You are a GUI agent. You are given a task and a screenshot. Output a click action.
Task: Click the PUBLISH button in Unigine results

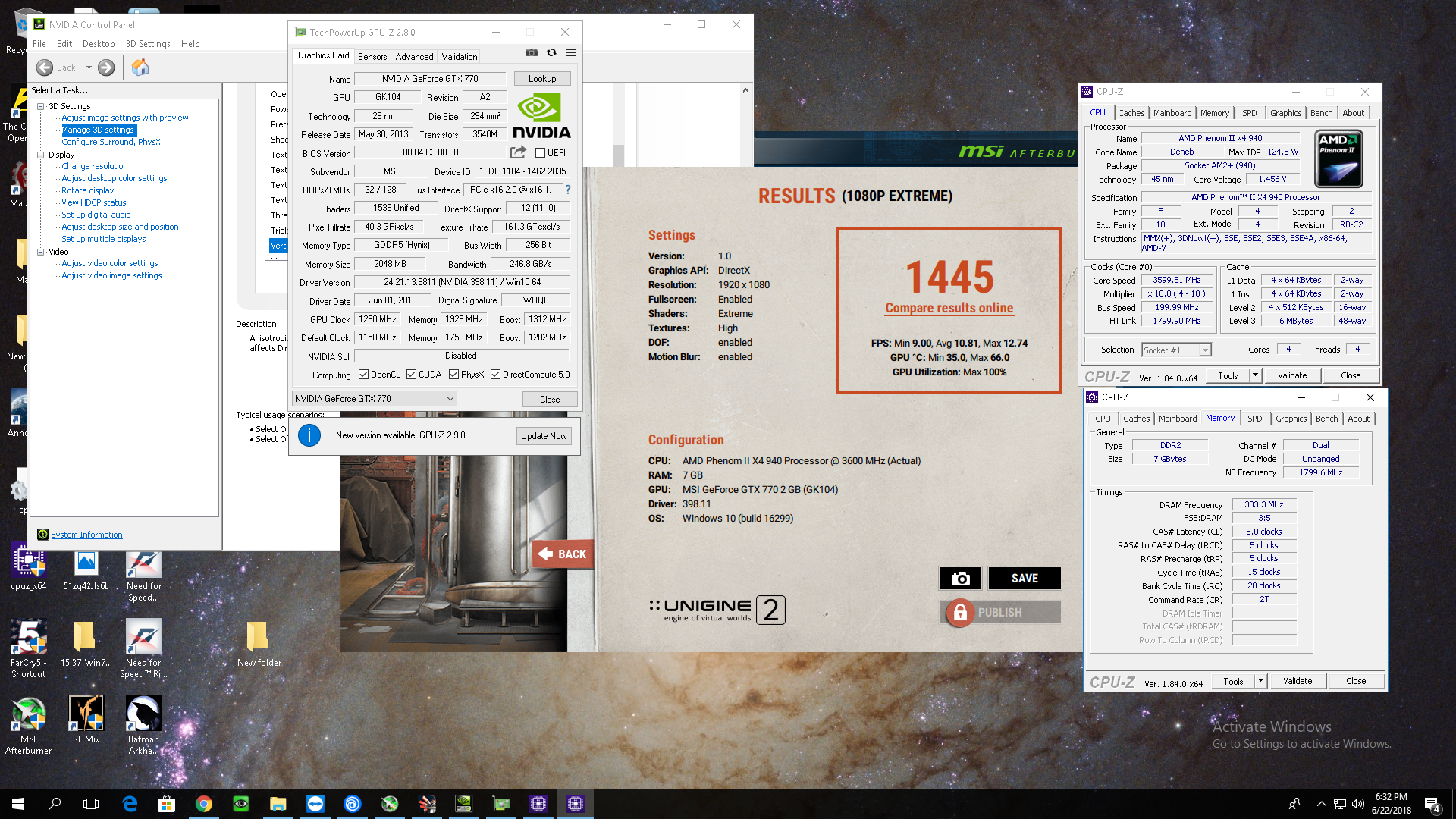(1000, 613)
